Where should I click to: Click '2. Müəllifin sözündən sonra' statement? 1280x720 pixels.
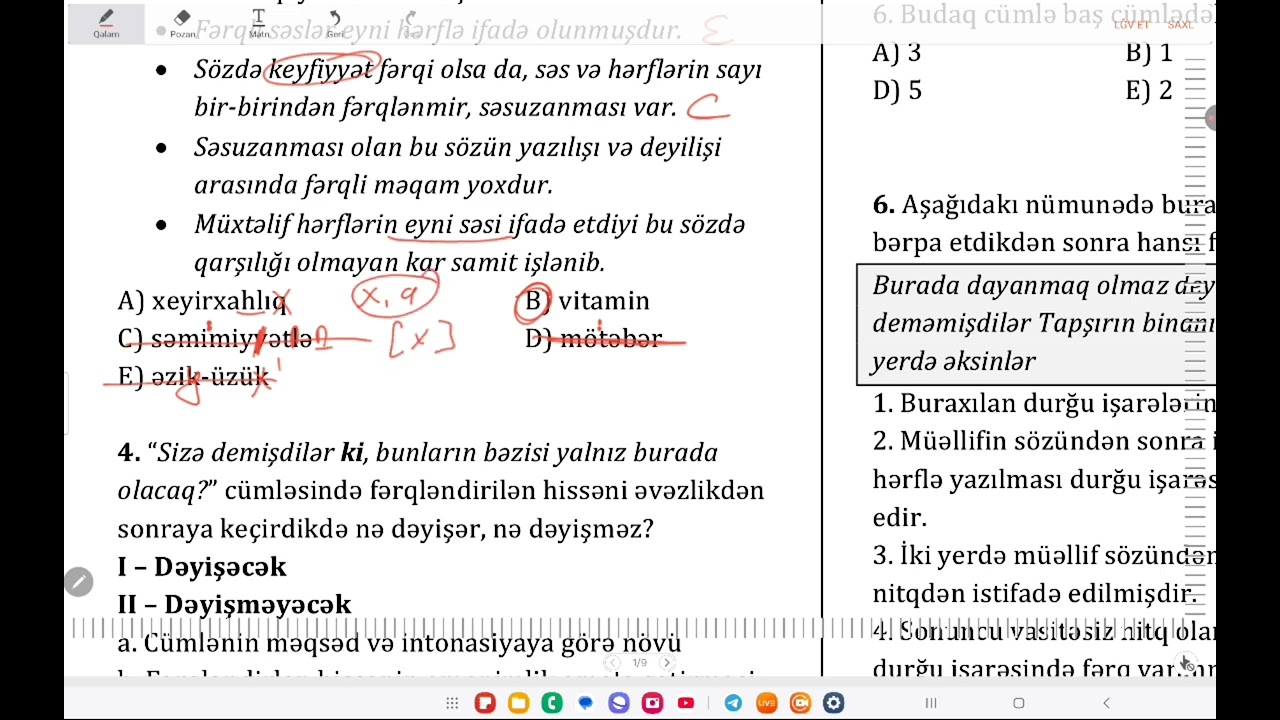click(1044, 441)
